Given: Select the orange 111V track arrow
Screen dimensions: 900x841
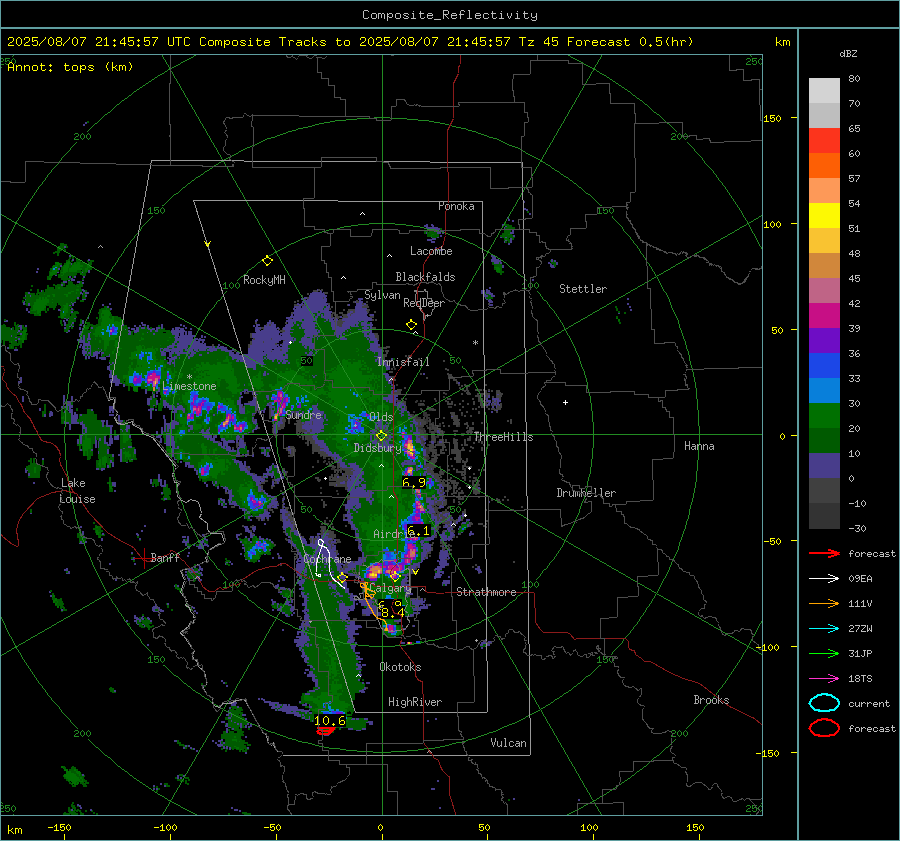Looking at the screenshot, I should (824, 603).
